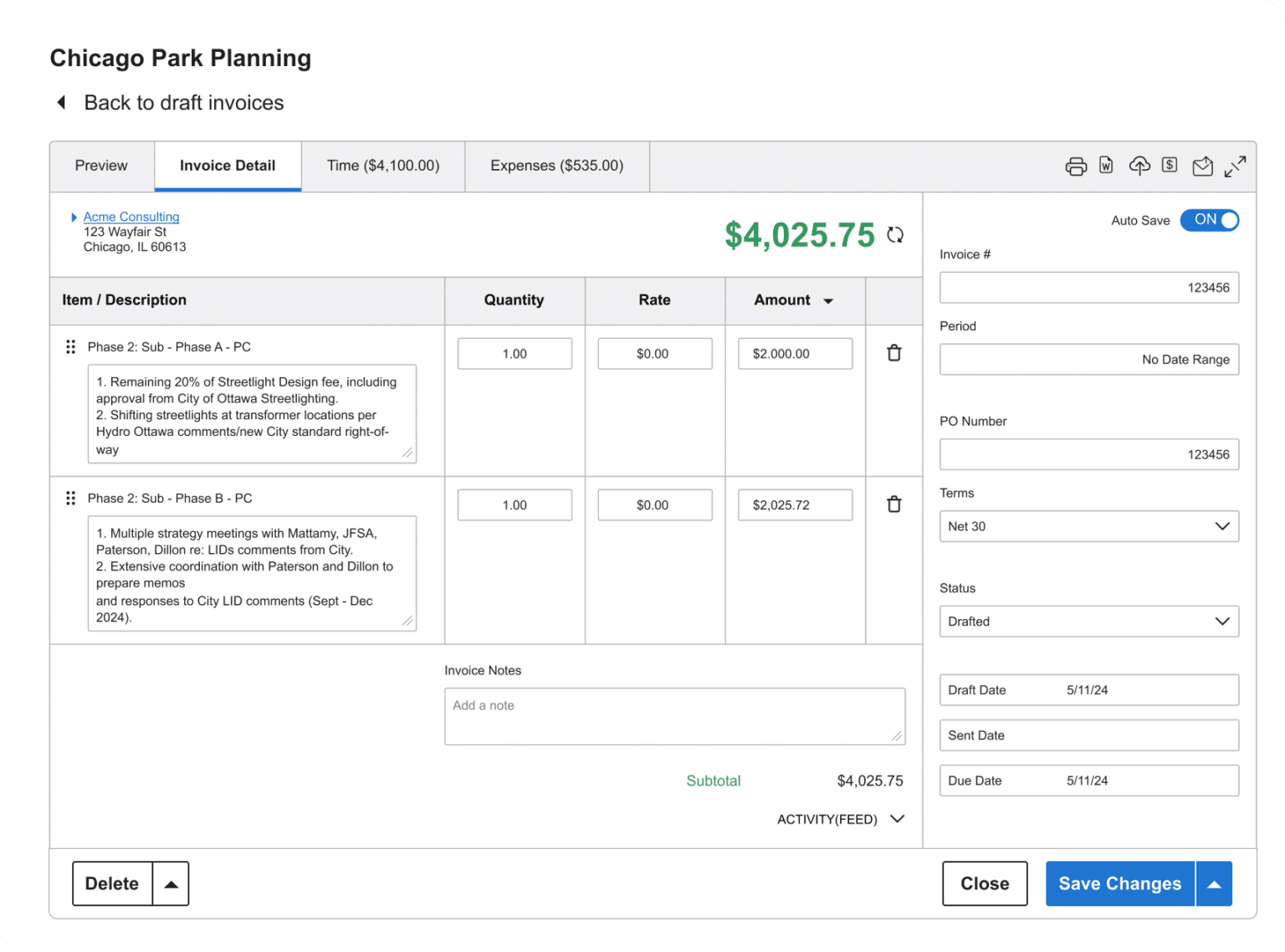Upload invoice to cloud
1285x952 pixels.
click(x=1139, y=166)
